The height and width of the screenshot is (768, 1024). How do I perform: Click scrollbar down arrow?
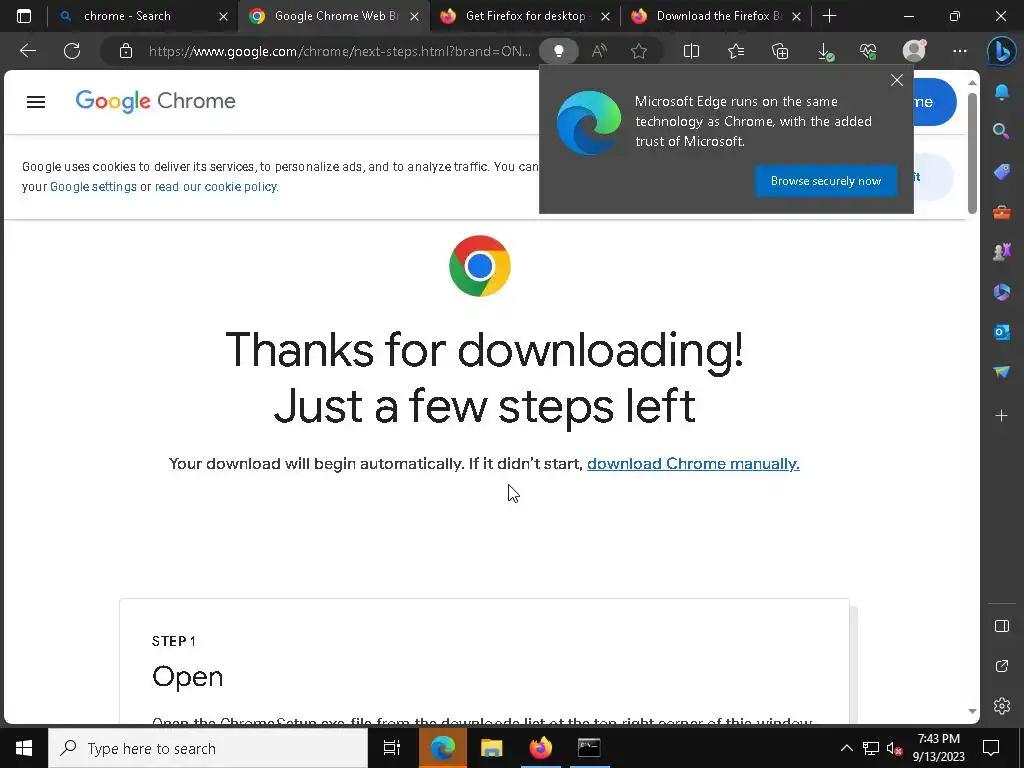point(972,711)
